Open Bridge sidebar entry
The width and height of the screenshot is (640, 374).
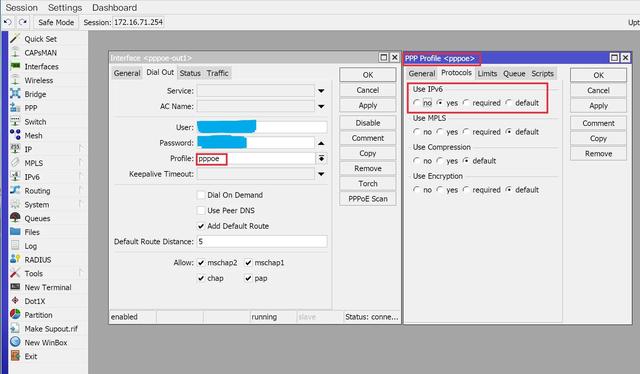[x=35, y=94]
